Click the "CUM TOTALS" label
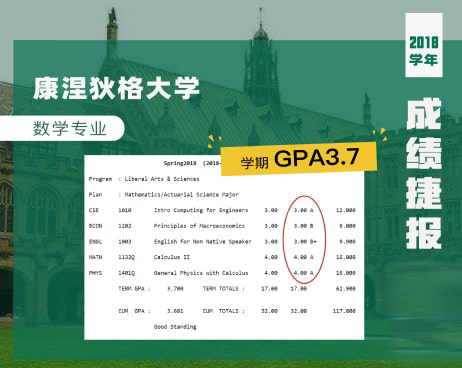The image size is (462, 368). (224, 311)
